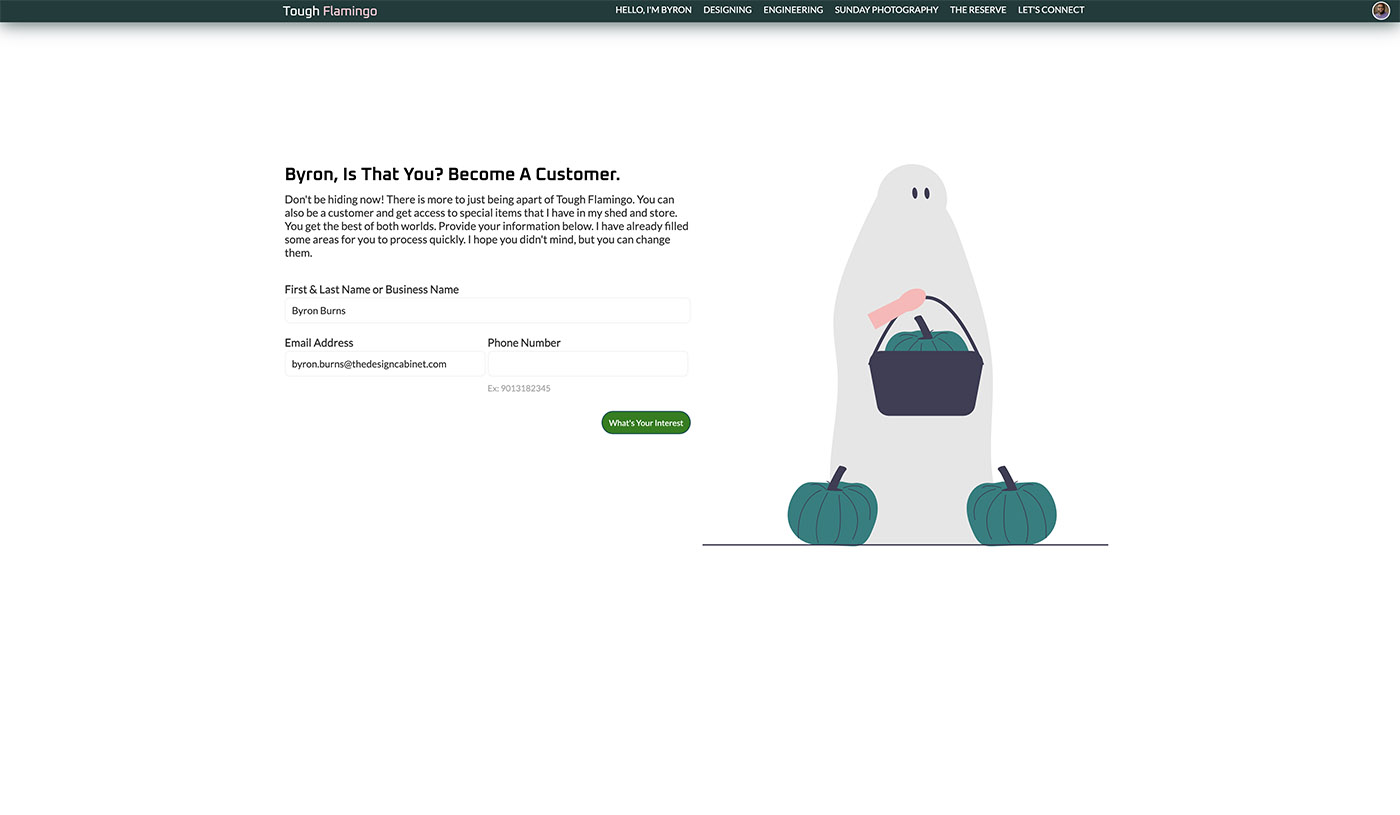Visit The Reserve page
The image size is (1400, 815).
[978, 10]
